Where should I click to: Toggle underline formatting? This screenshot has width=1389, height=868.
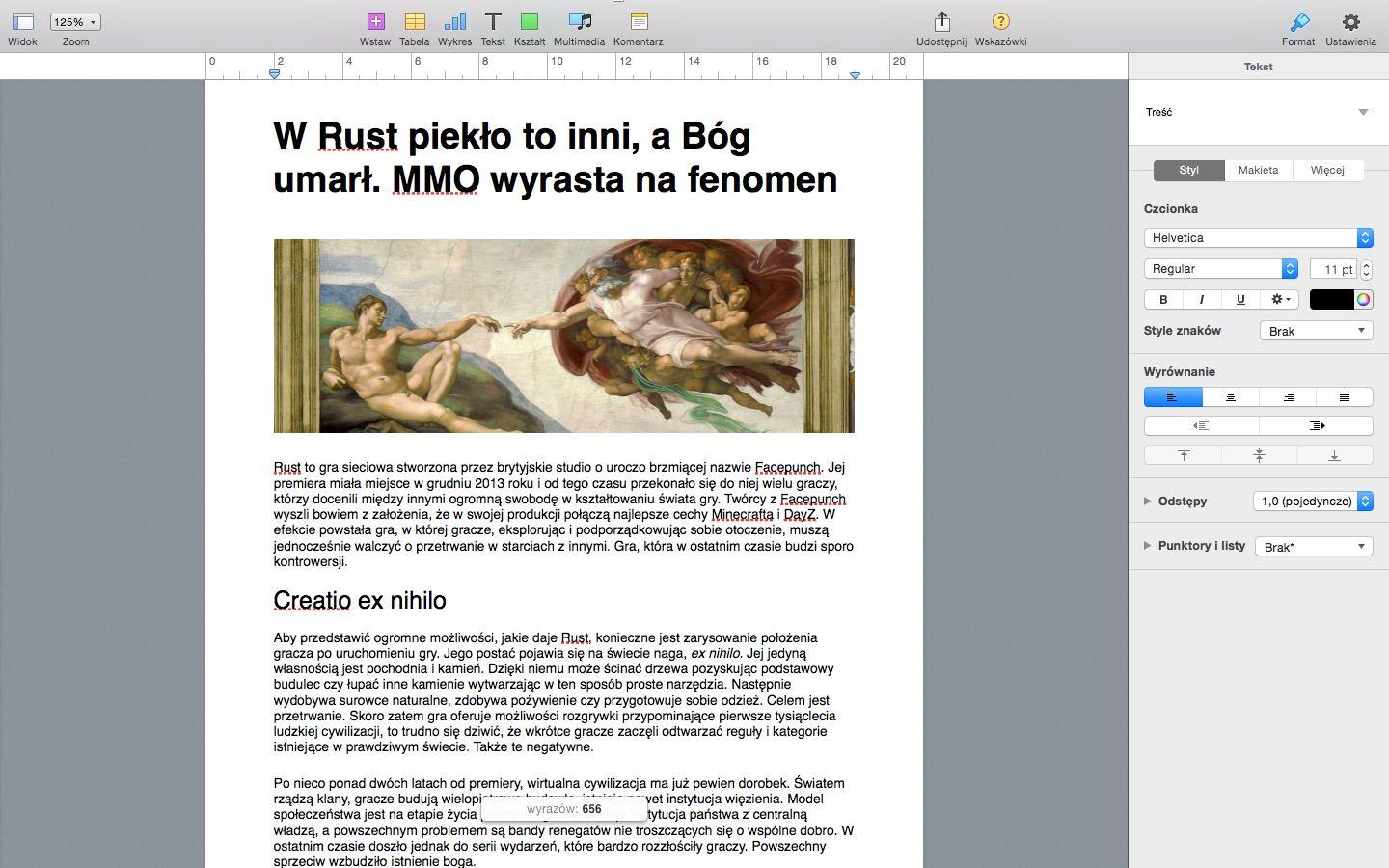pyautogui.click(x=1240, y=299)
